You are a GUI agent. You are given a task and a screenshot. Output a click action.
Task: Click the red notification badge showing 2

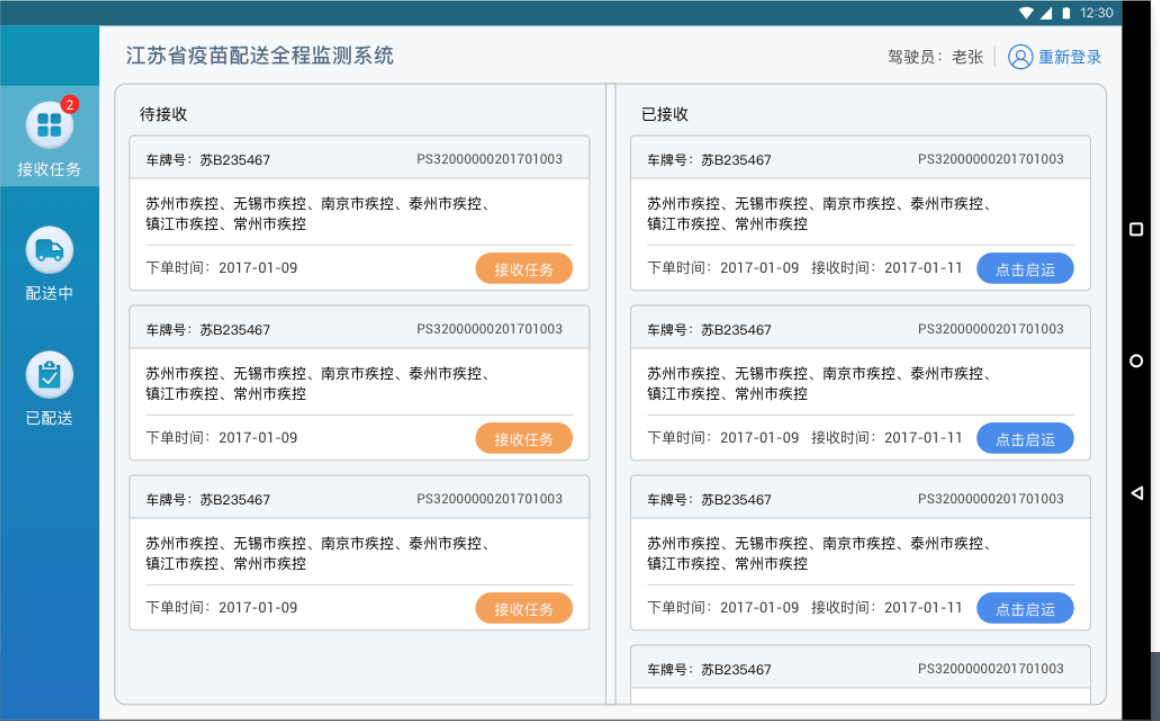(x=70, y=104)
